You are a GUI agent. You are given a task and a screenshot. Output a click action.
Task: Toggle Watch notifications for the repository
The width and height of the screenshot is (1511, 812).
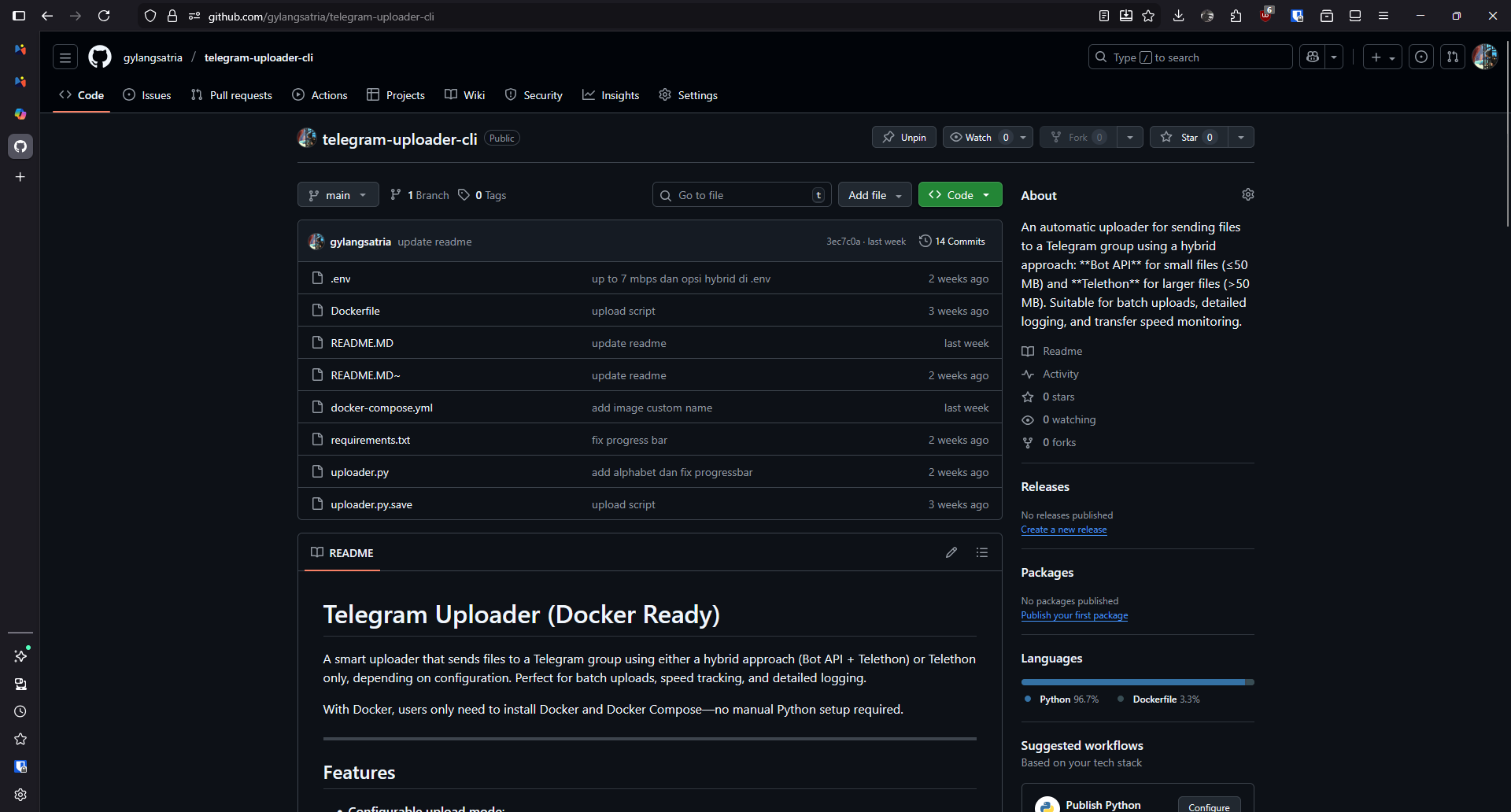point(978,137)
